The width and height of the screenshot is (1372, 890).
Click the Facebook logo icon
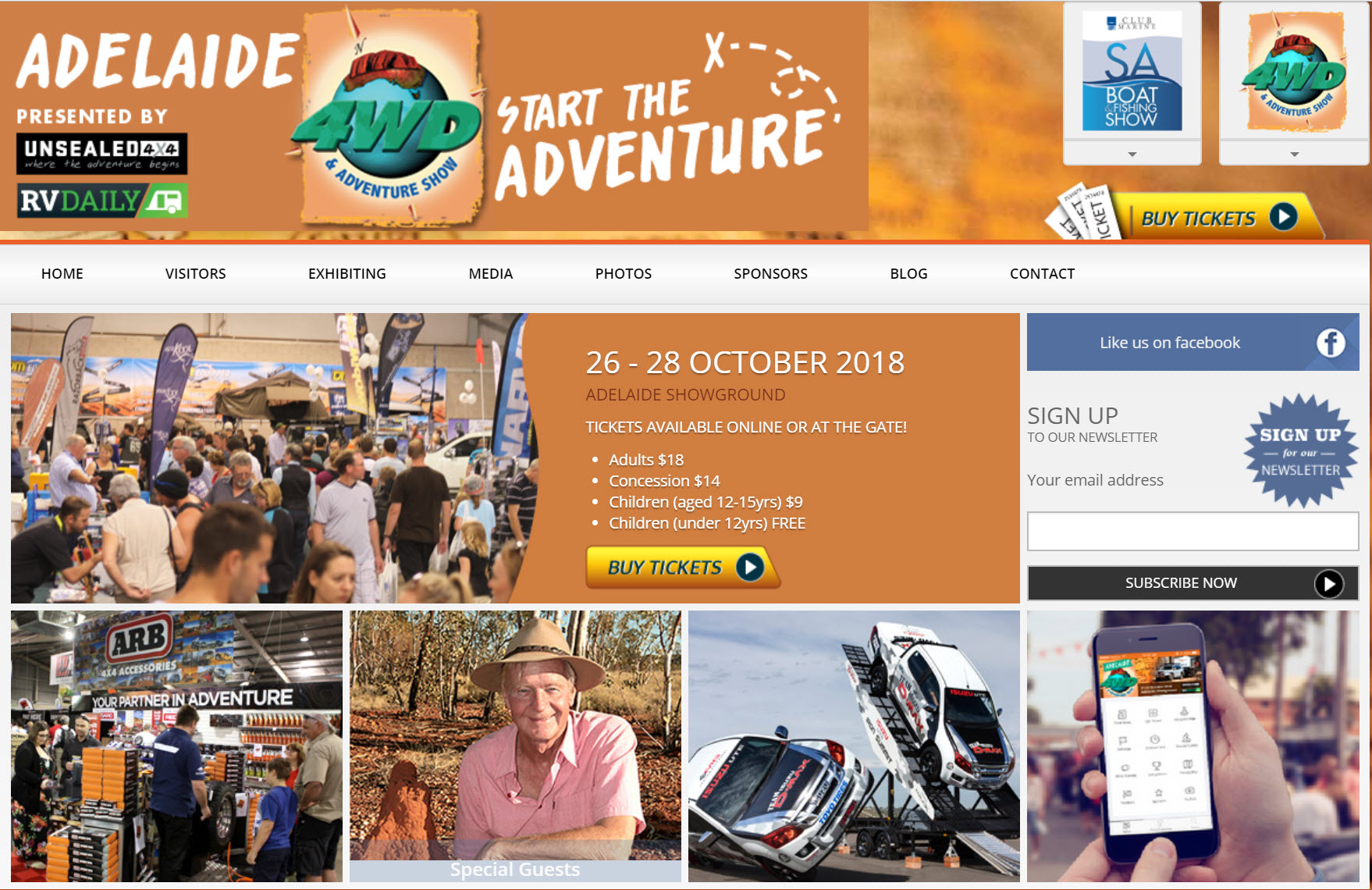[1331, 342]
